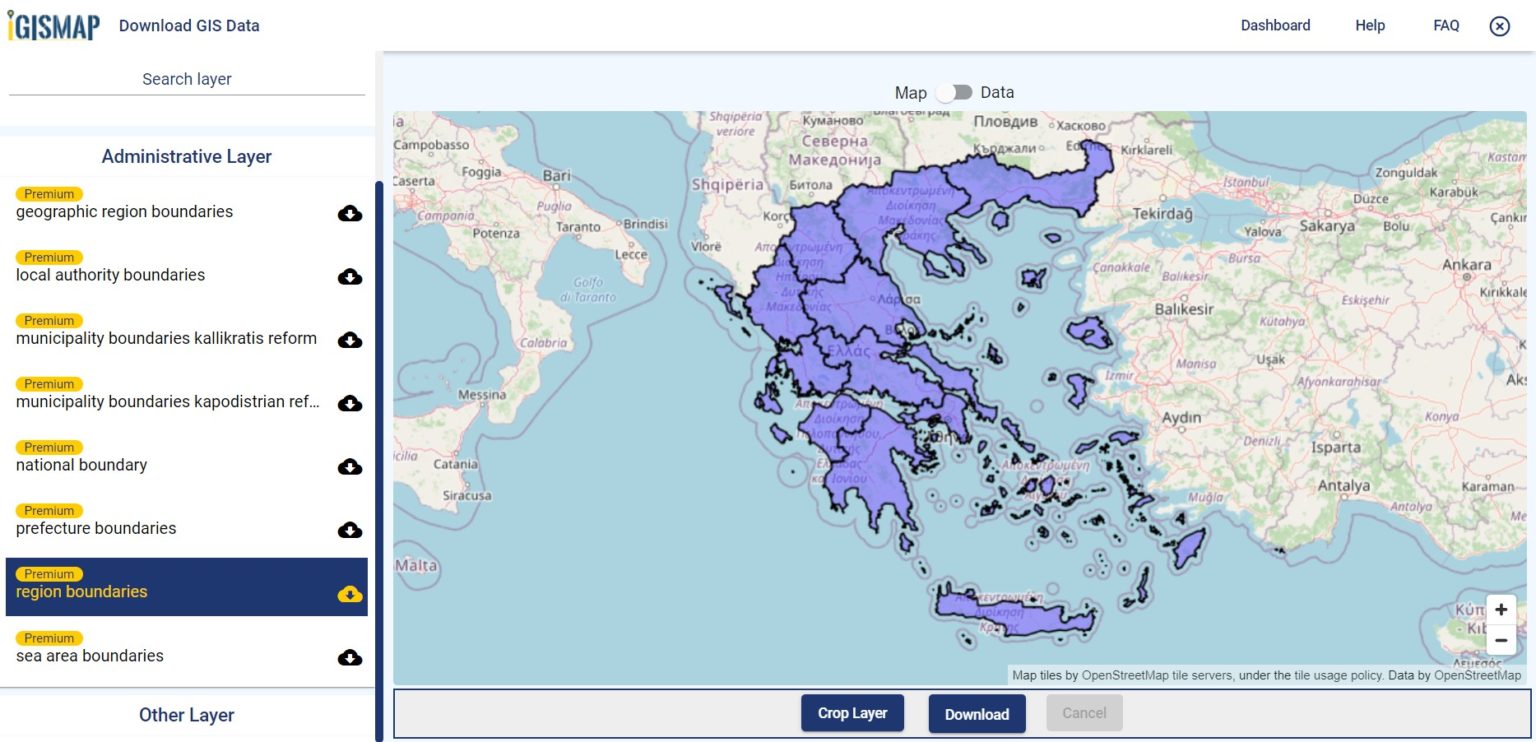1536x742 pixels.
Task: Zoom in using the plus control on map
Action: click(x=1501, y=608)
